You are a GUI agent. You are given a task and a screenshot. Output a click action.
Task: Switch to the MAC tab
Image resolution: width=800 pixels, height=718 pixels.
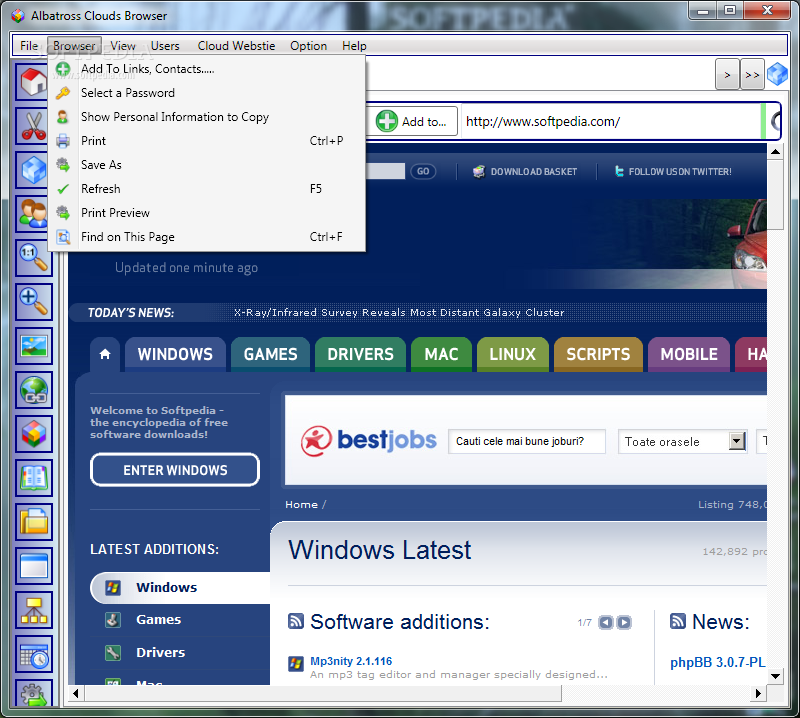click(x=441, y=354)
